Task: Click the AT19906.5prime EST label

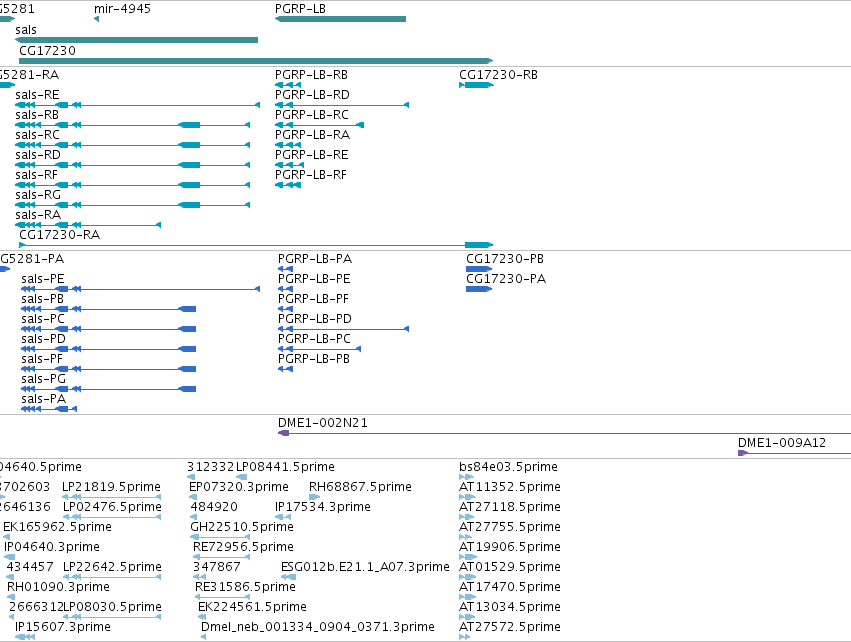Action: (510, 547)
